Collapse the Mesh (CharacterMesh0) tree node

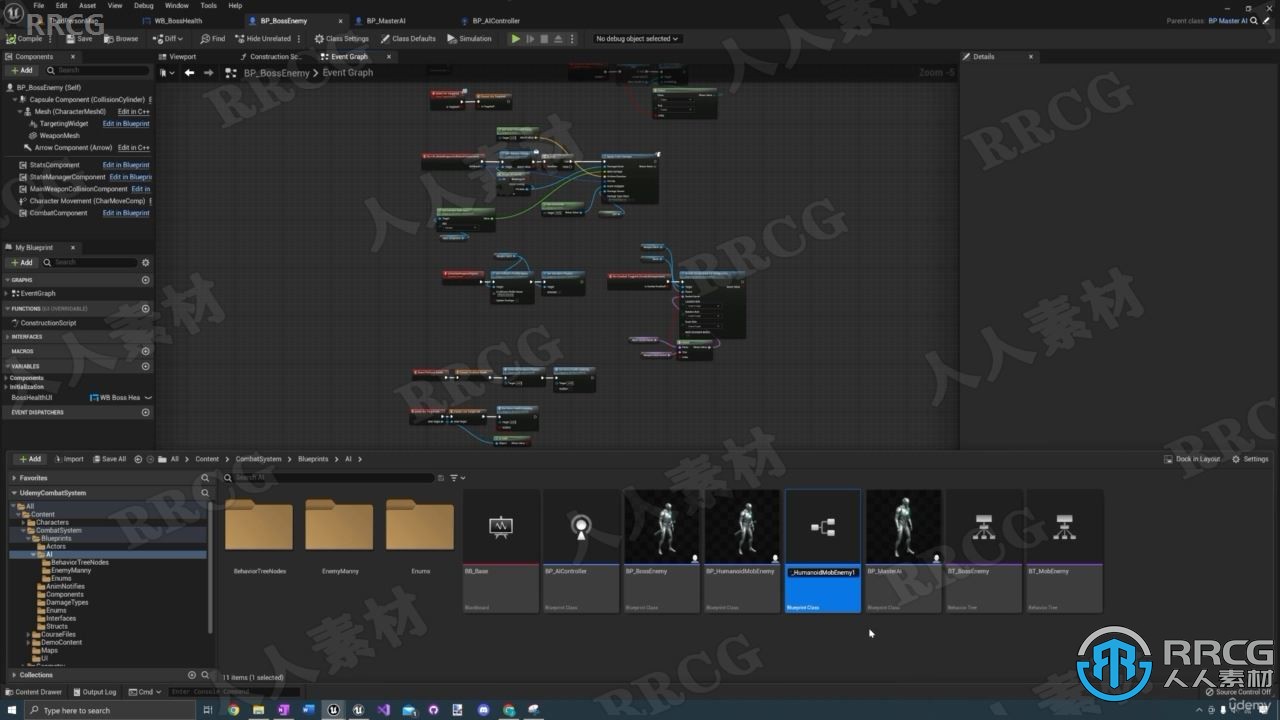pos(19,112)
